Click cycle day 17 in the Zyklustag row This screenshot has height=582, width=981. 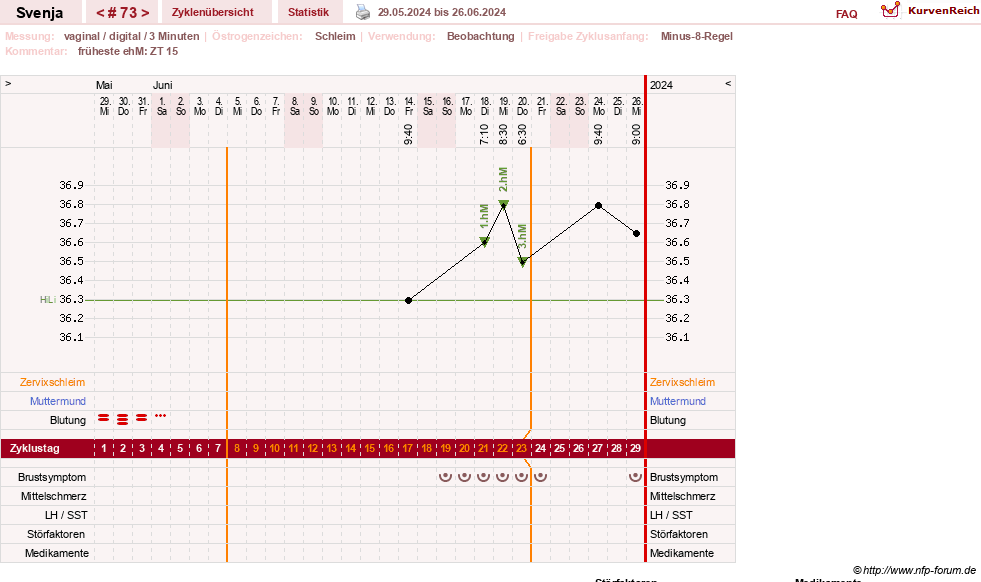407,449
